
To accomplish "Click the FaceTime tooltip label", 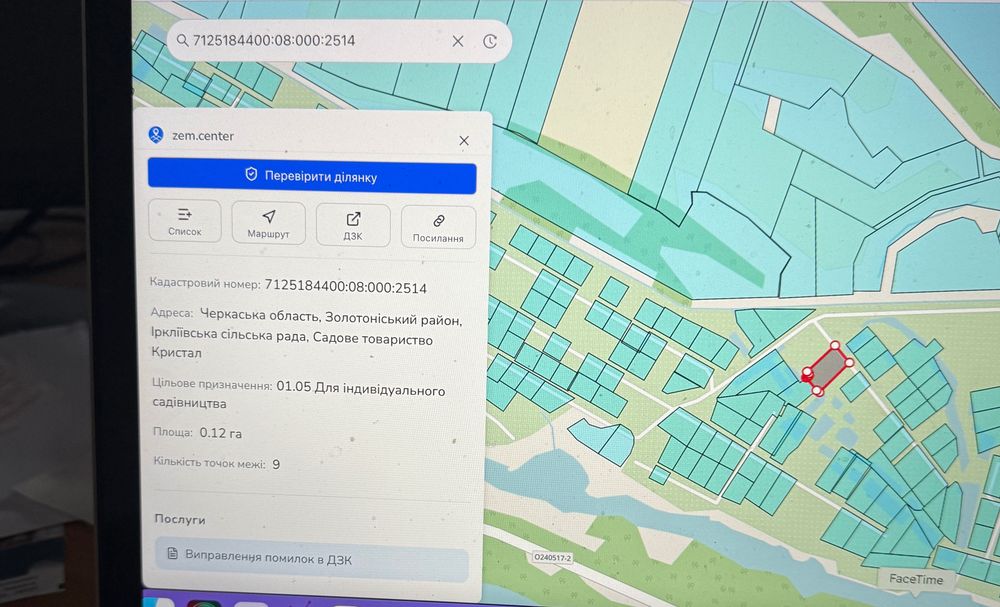I will (916, 579).
